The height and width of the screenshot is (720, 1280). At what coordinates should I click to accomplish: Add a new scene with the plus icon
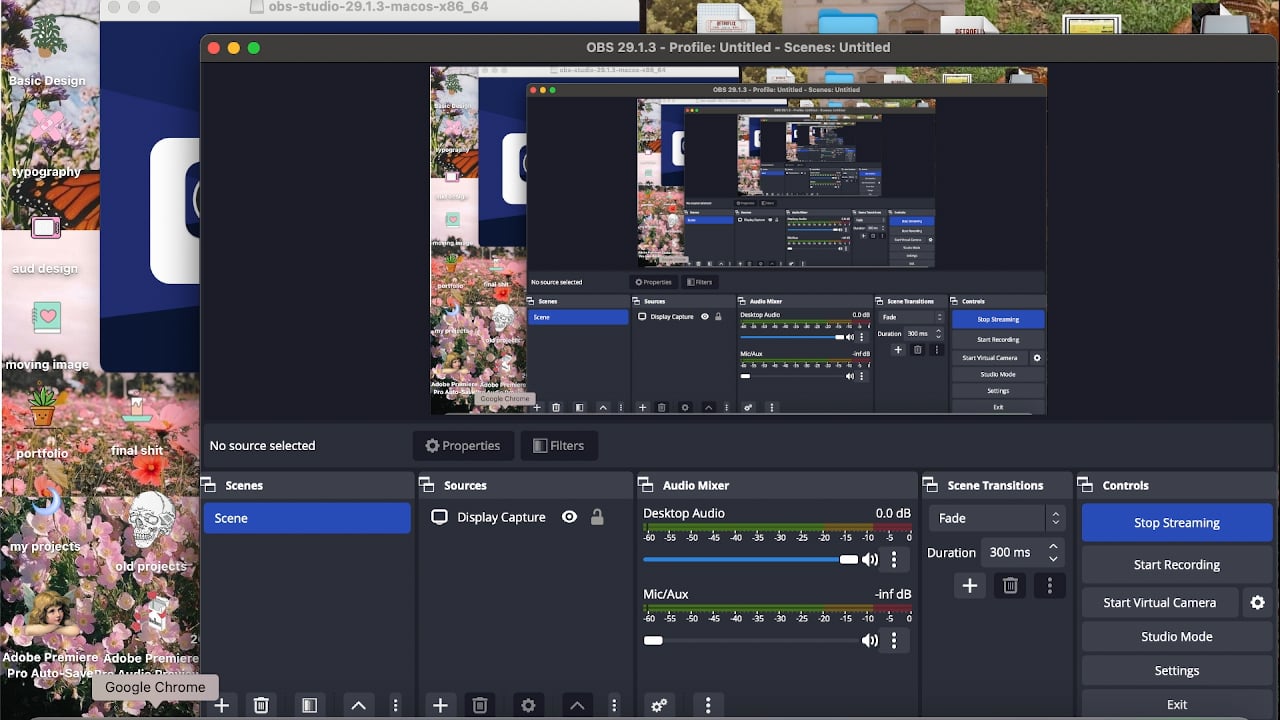point(222,705)
